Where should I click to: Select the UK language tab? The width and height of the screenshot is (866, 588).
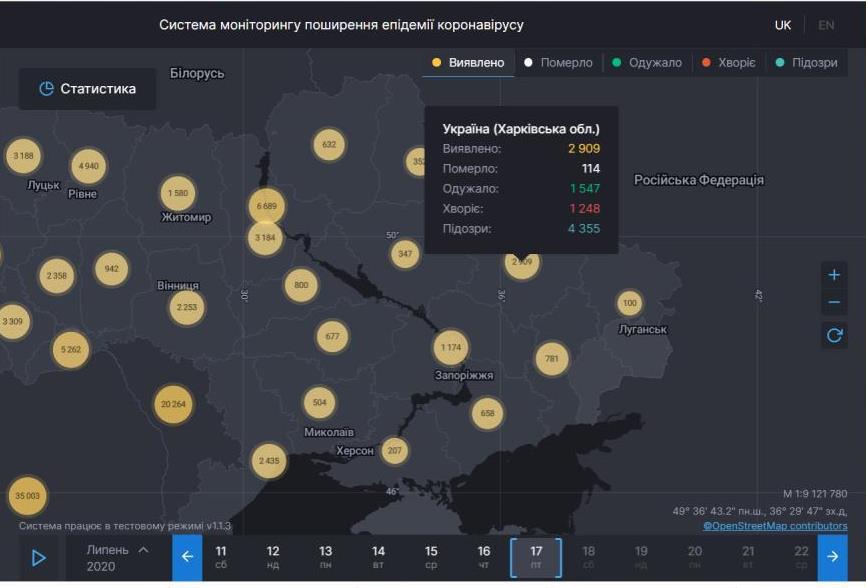[782, 24]
